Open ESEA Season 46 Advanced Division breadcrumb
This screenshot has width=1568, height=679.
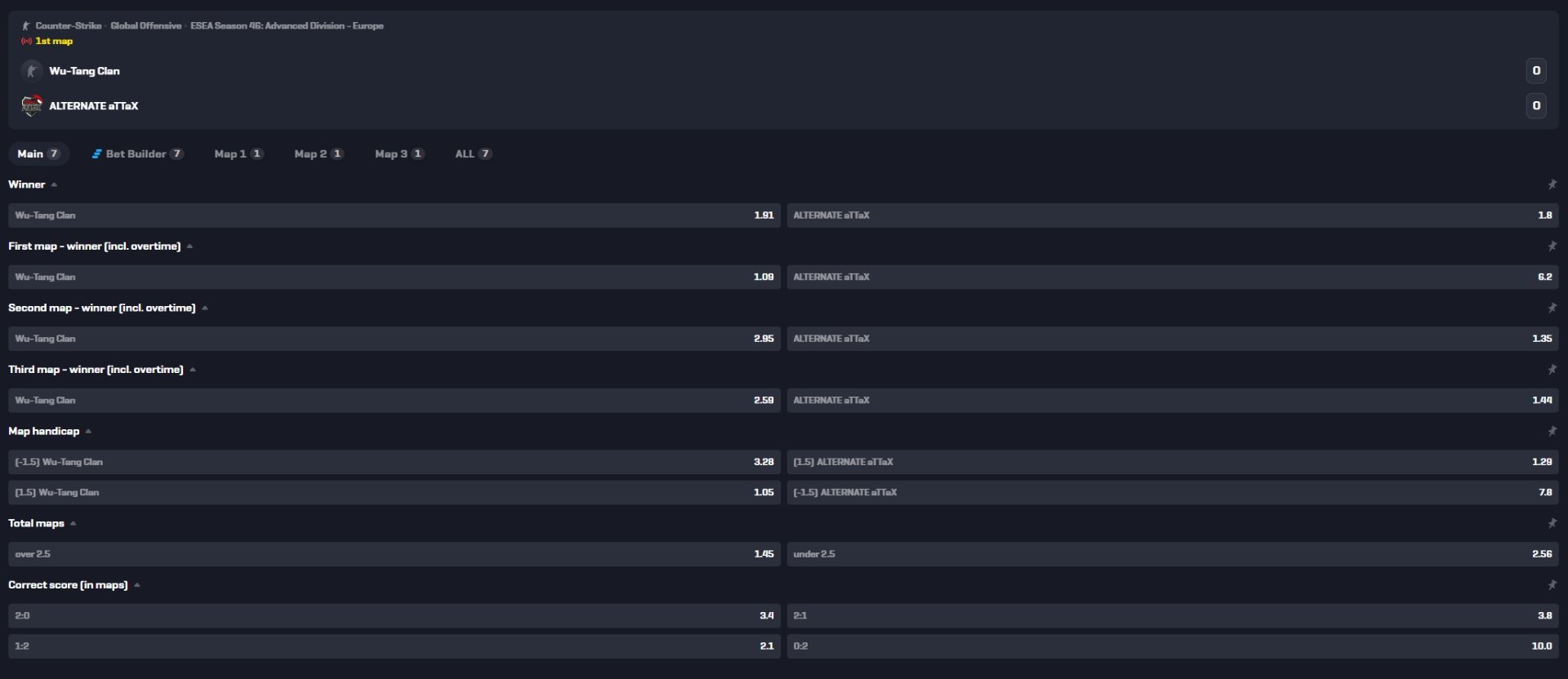pos(287,26)
